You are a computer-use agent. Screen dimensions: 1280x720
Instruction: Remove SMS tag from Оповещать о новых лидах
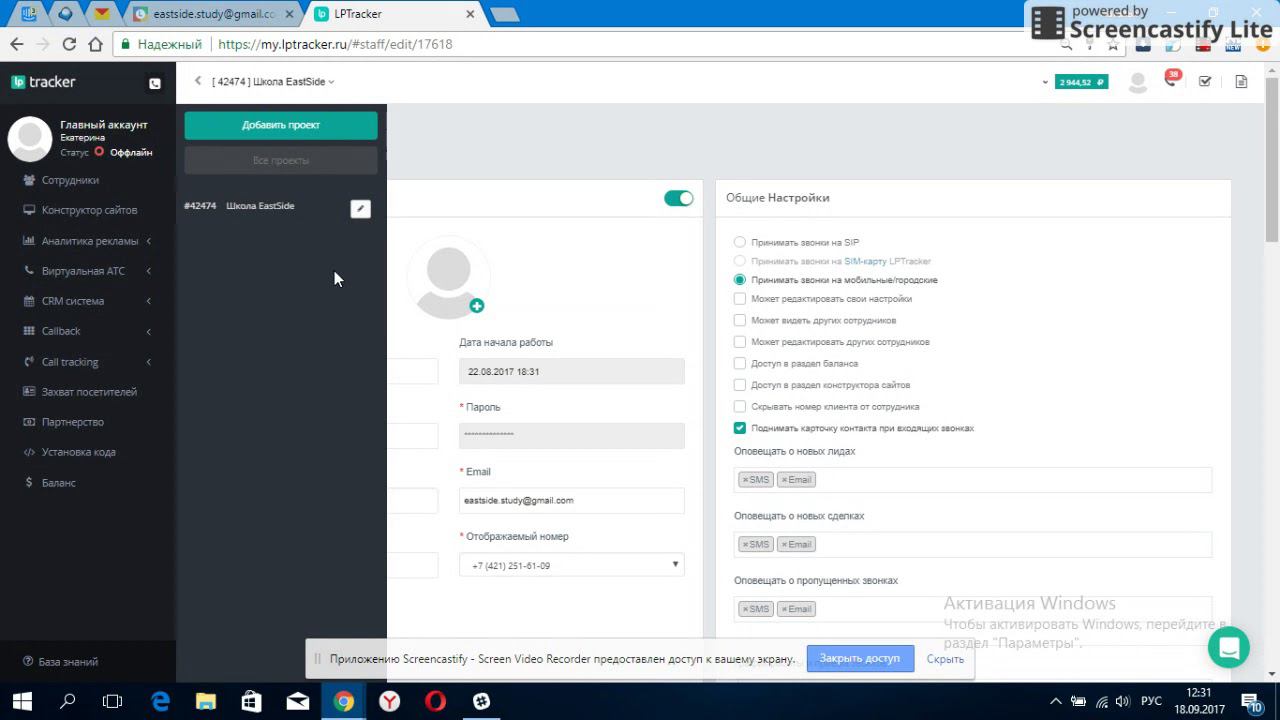745,480
